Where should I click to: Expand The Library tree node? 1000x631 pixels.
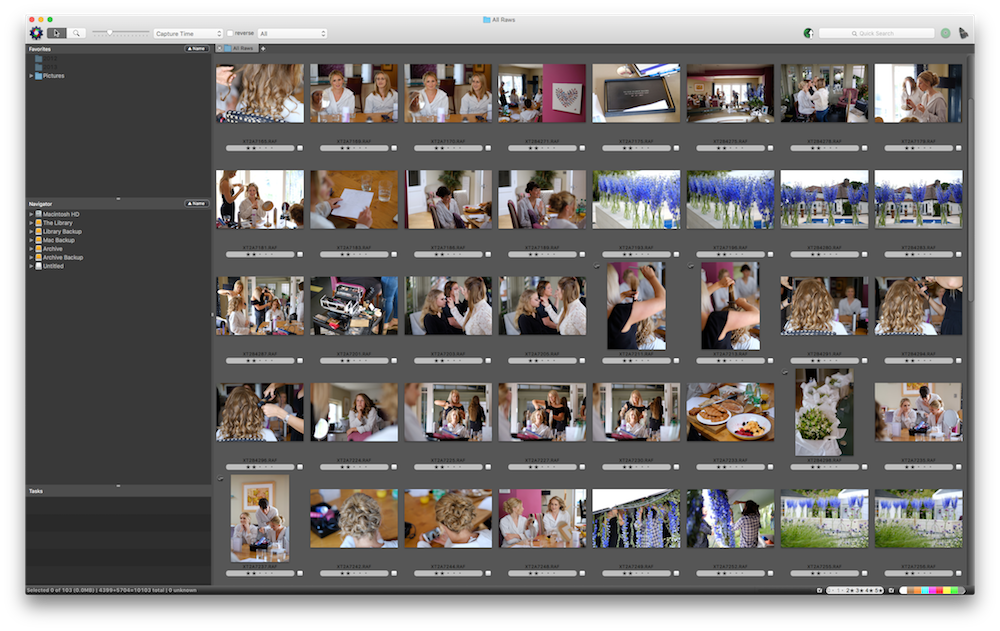click(31, 223)
